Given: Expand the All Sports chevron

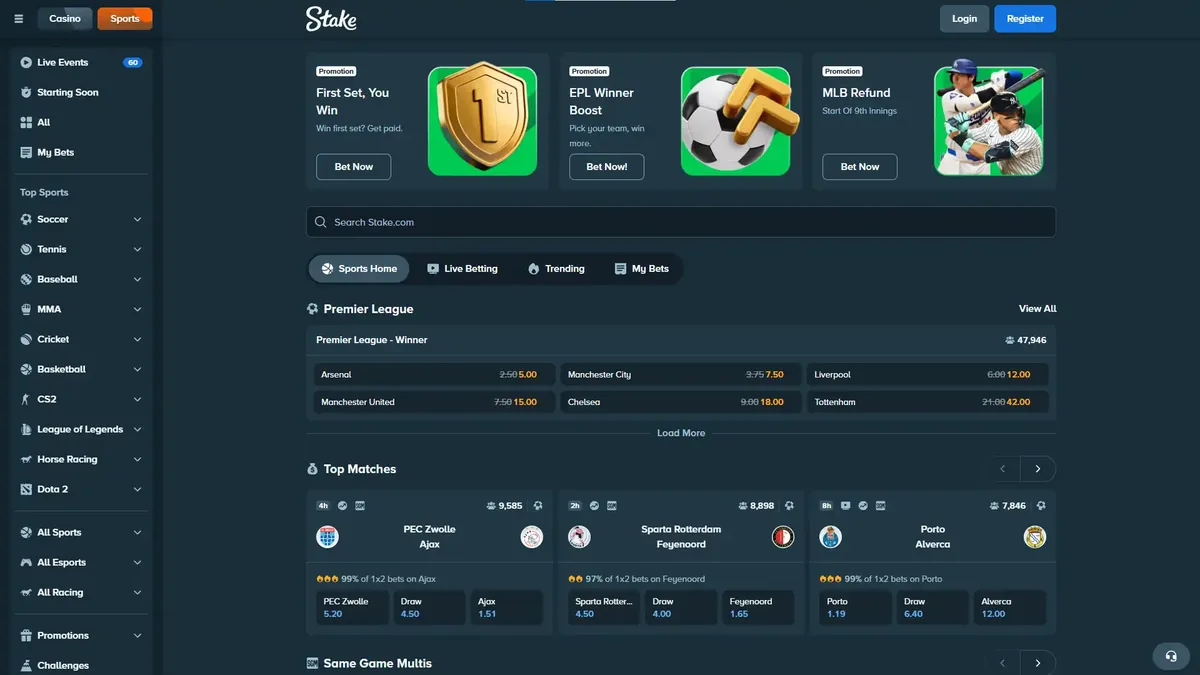Looking at the screenshot, I should [x=137, y=532].
